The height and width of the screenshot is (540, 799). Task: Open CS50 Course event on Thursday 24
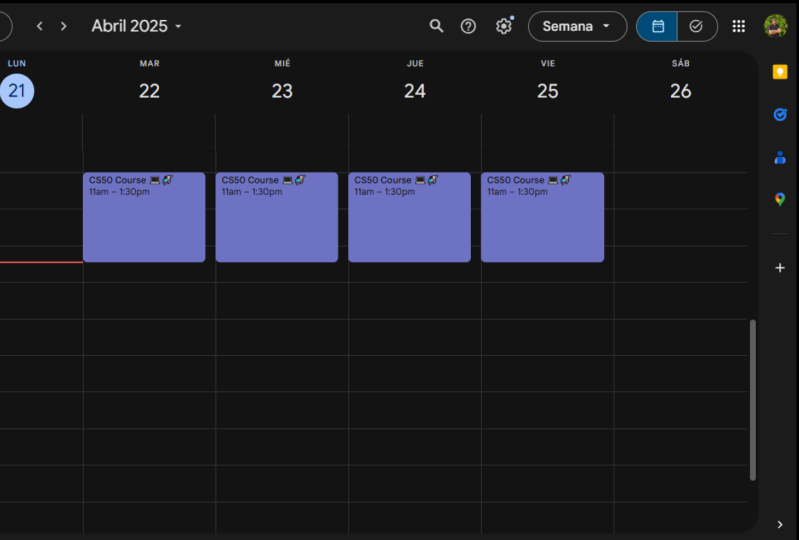[x=410, y=218]
